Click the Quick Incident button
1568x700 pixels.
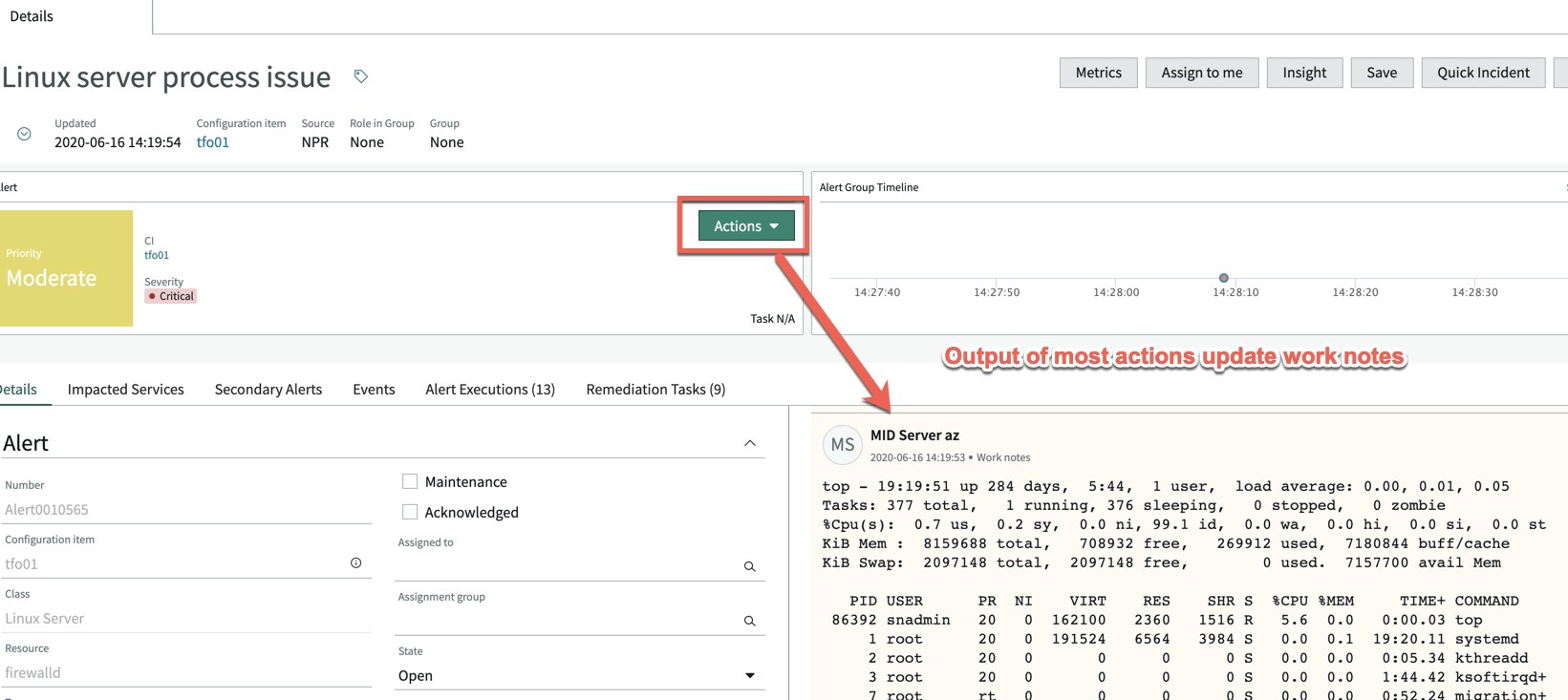click(1483, 73)
